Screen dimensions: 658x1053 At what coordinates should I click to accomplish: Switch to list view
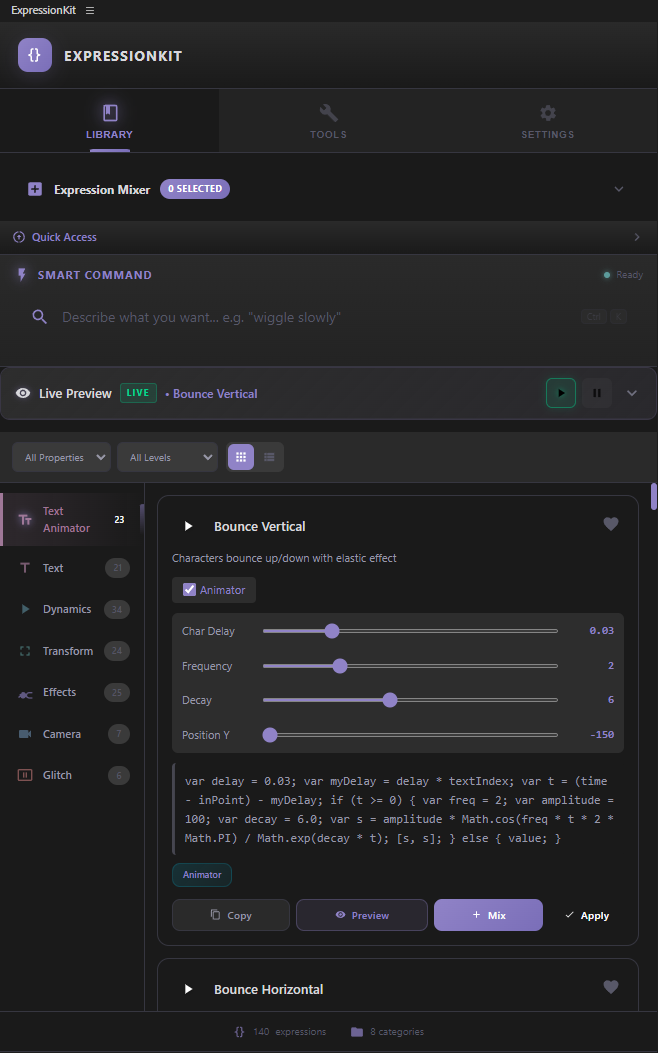pos(269,457)
